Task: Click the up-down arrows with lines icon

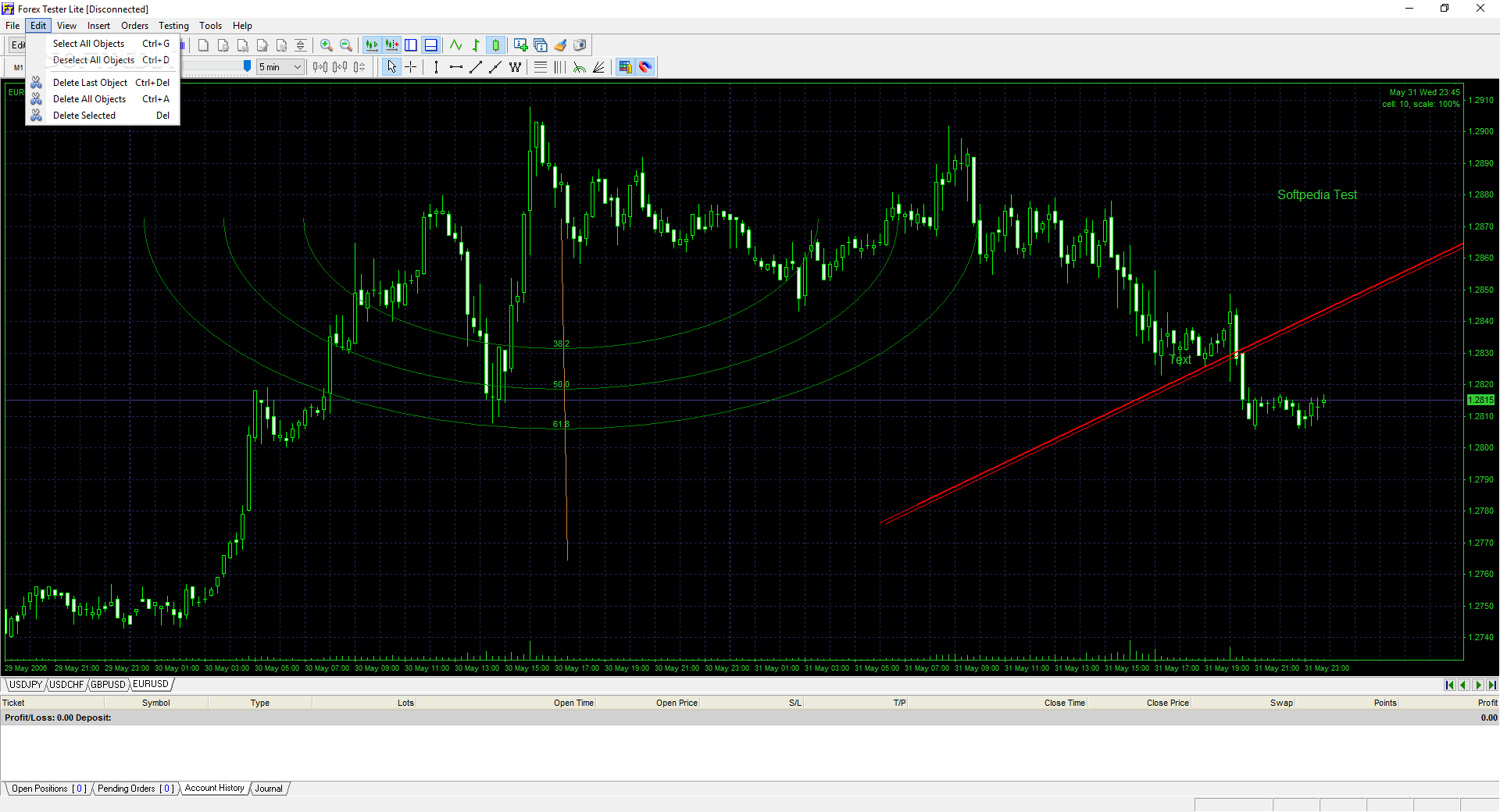Action: coord(301,45)
